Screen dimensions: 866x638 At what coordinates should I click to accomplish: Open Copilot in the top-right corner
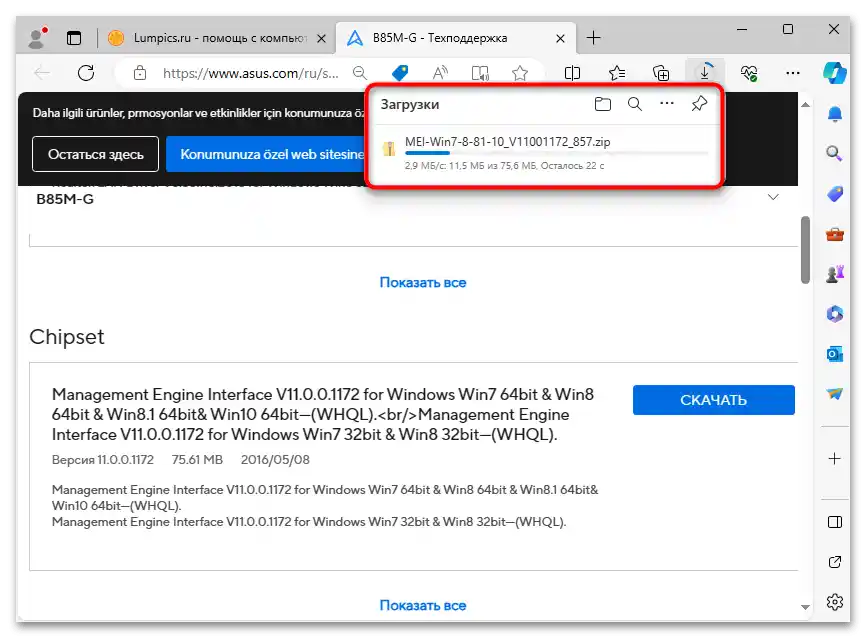click(836, 72)
